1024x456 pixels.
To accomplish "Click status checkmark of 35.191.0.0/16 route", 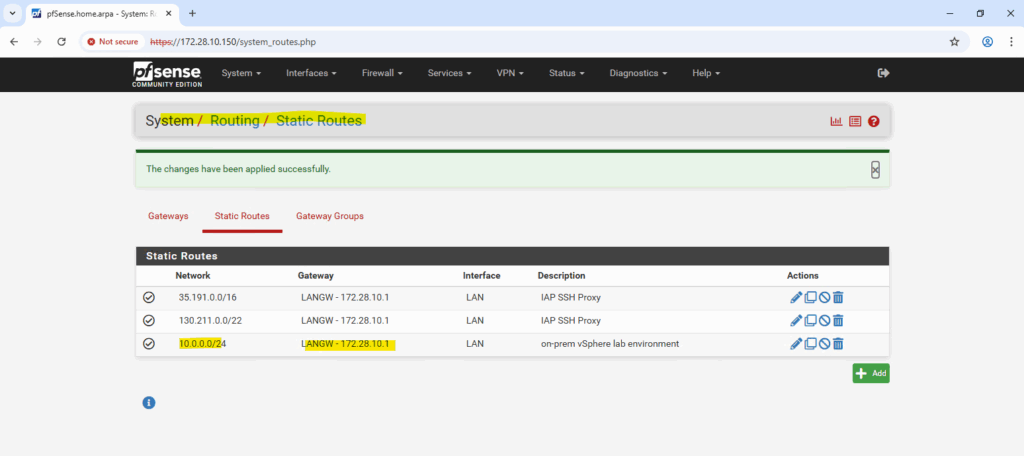I will pos(149,297).
